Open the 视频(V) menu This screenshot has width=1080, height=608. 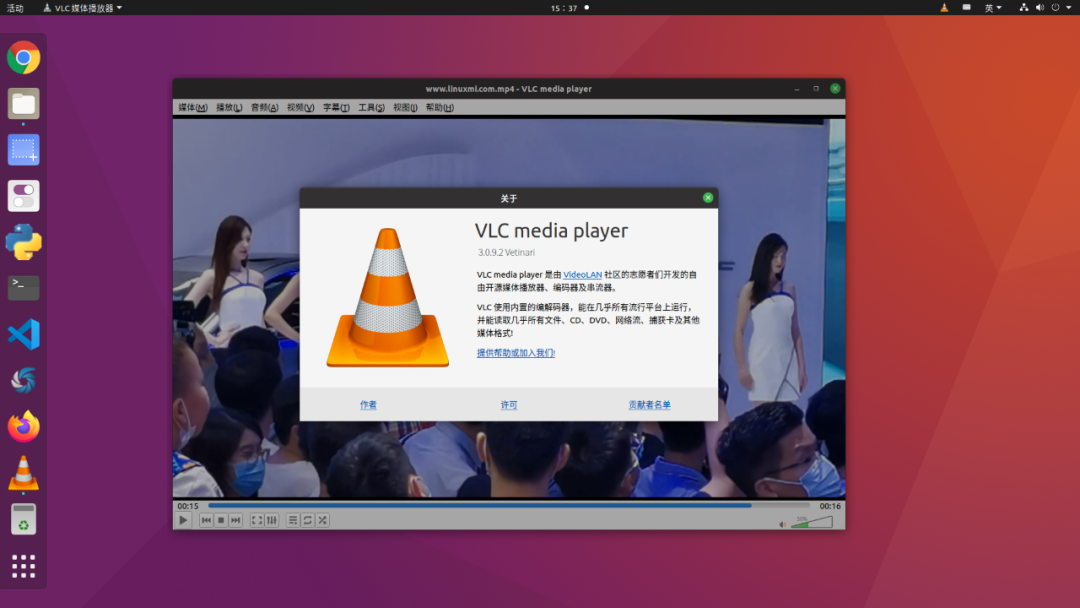pos(300,107)
